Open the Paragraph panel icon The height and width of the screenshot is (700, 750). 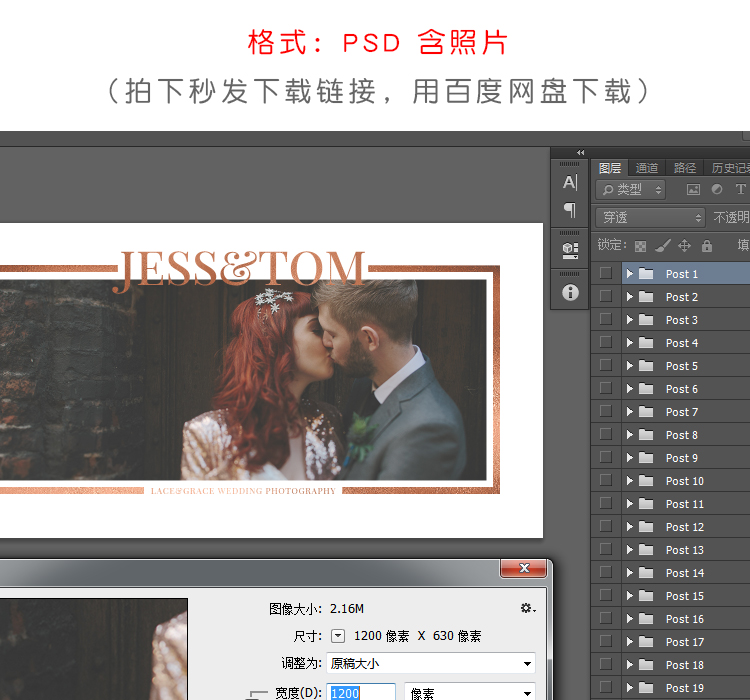pos(570,210)
